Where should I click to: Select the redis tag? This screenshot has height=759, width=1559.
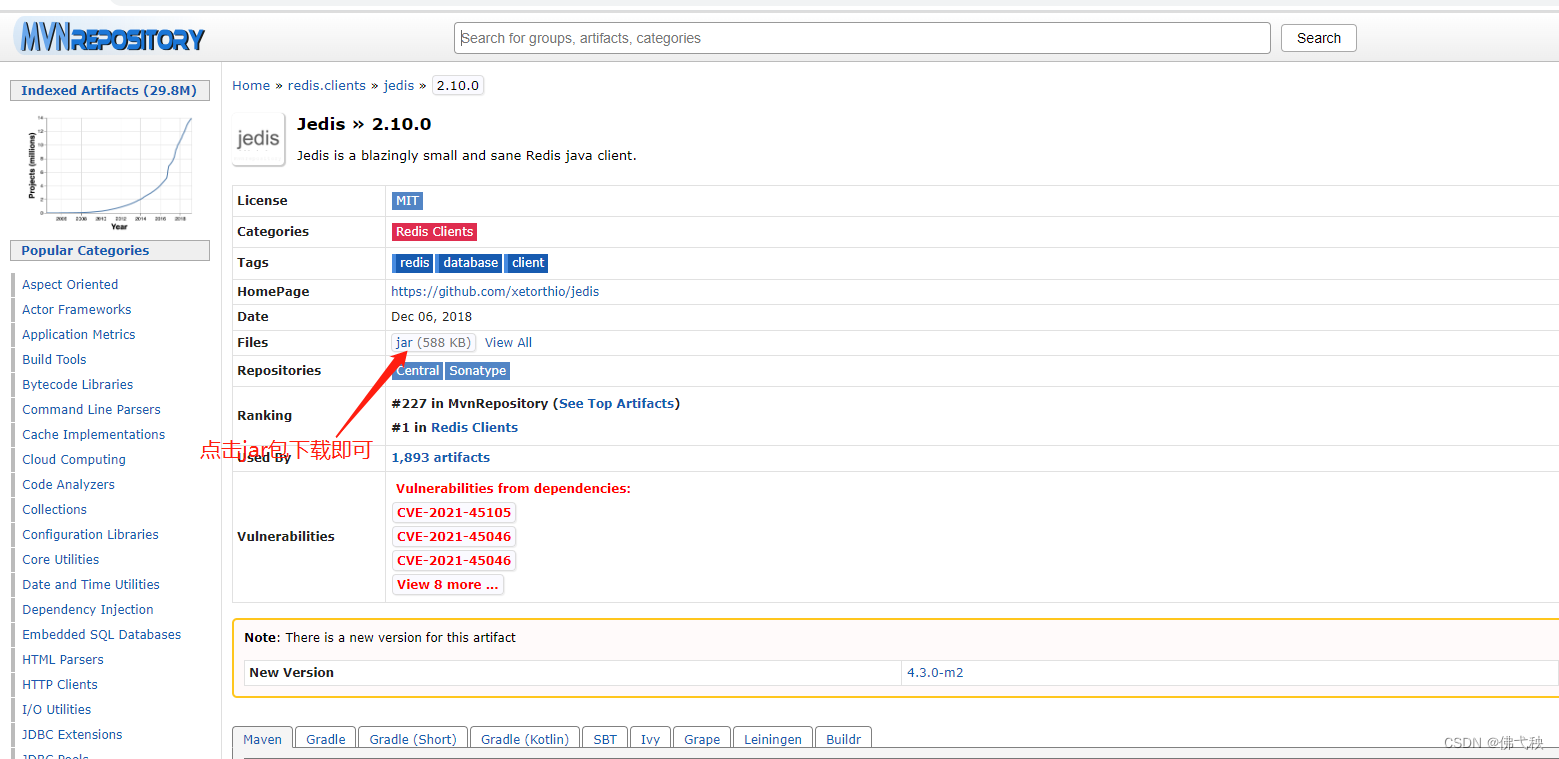(x=412, y=263)
